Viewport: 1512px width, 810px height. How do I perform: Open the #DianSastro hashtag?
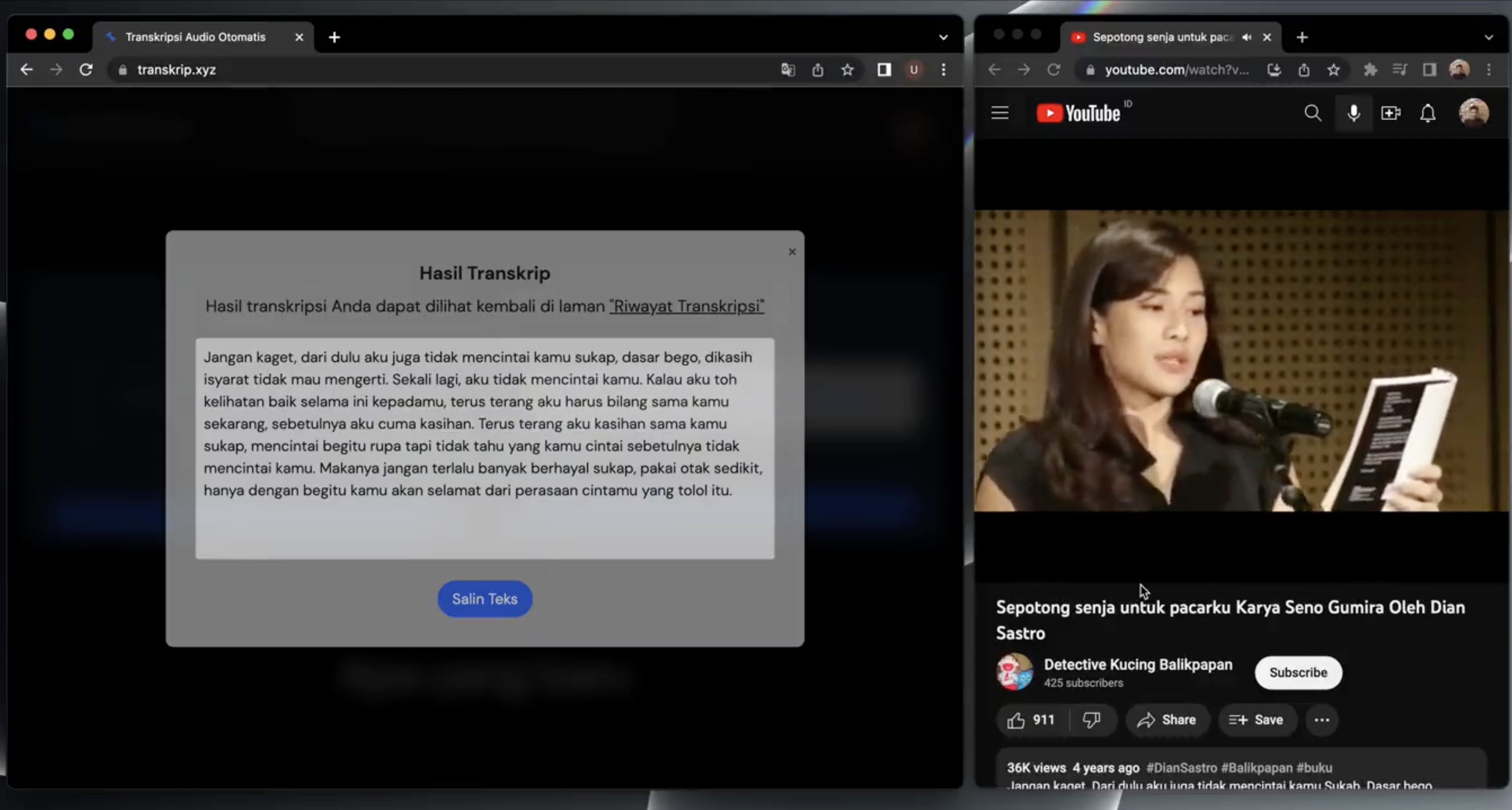pos(1181,768)
